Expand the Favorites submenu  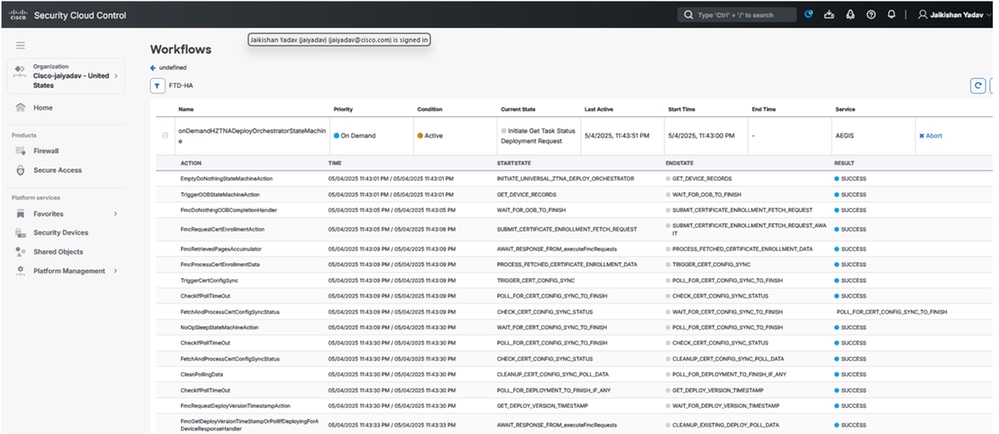(115, 213)
